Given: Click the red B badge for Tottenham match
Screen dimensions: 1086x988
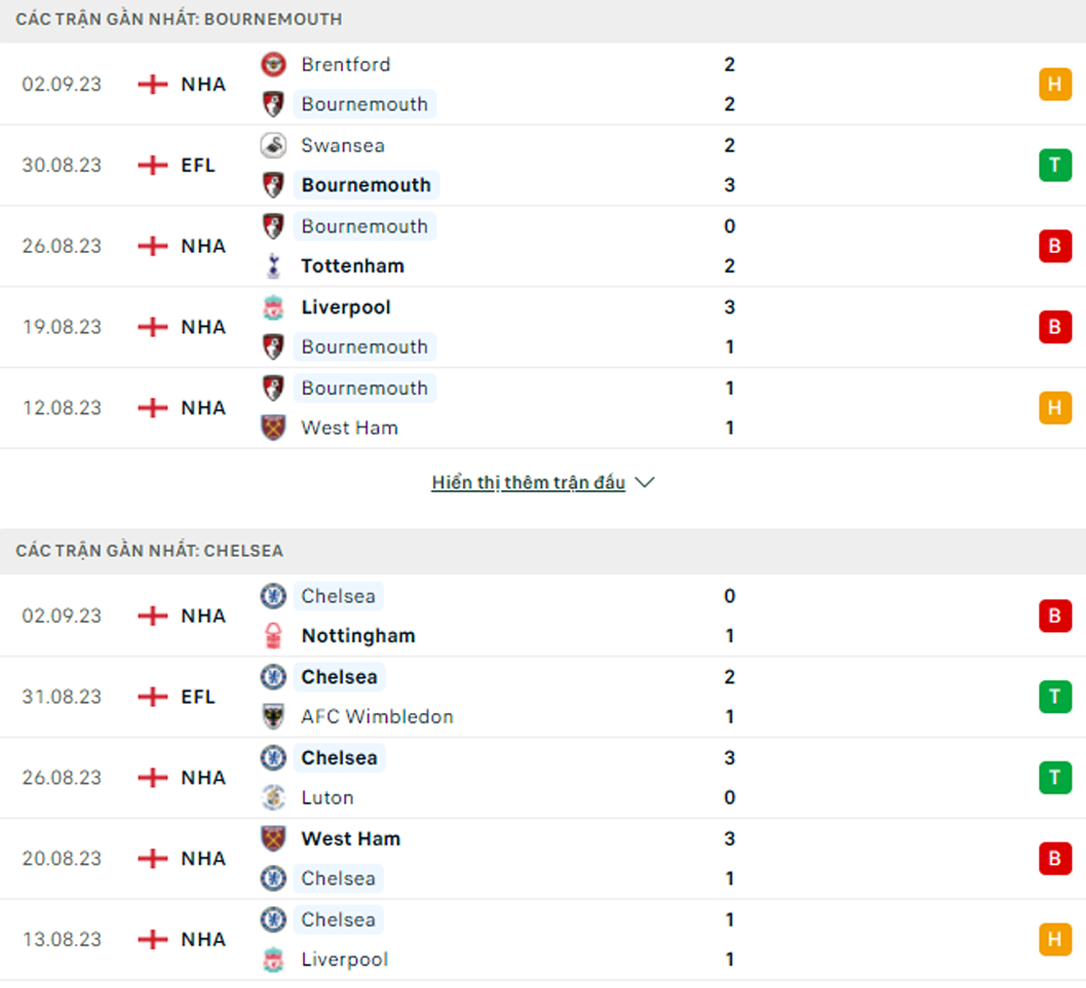Looking at the screenshot, I should tap(1055, 246).
